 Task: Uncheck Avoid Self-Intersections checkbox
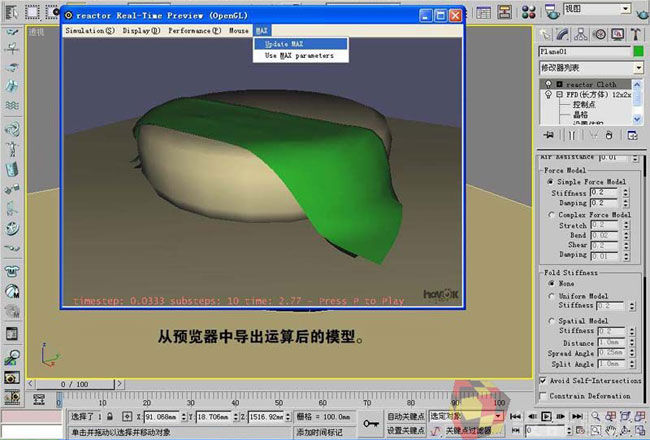(x=543, y=380)
